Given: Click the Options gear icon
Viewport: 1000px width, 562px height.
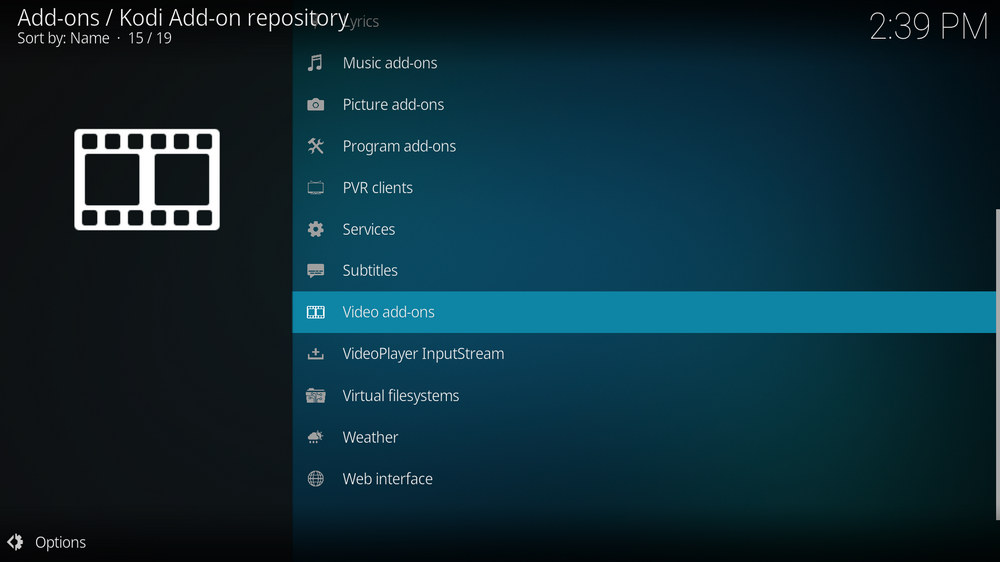Looking at the screenshot, I should point(15,542).
